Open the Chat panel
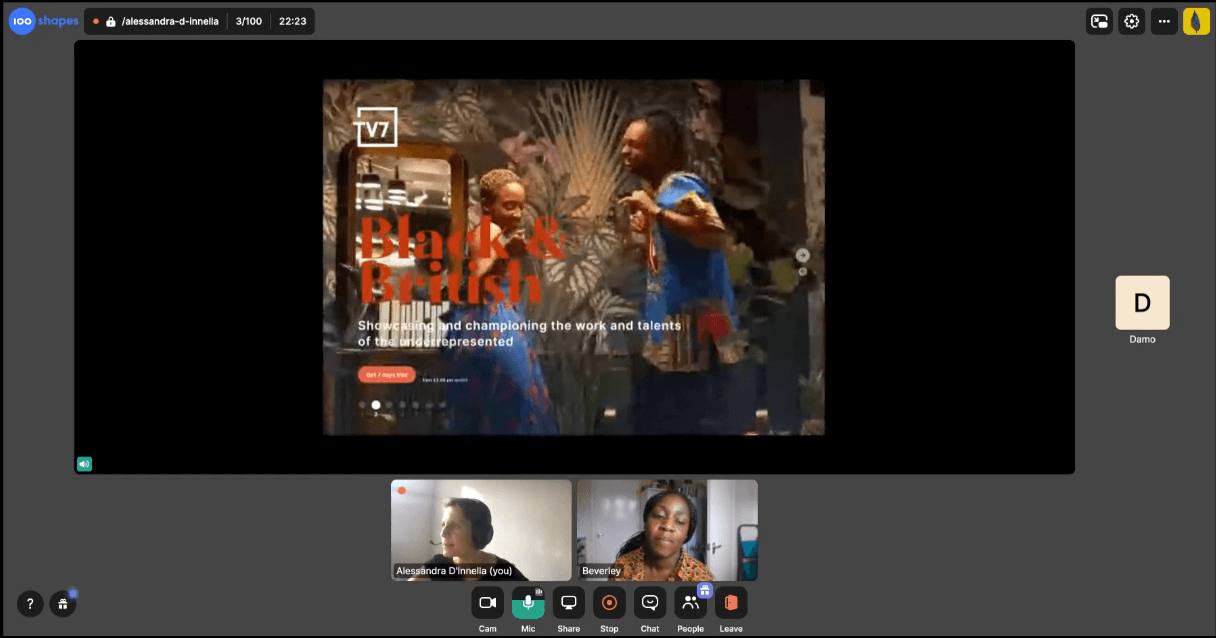 pos(650,603)
